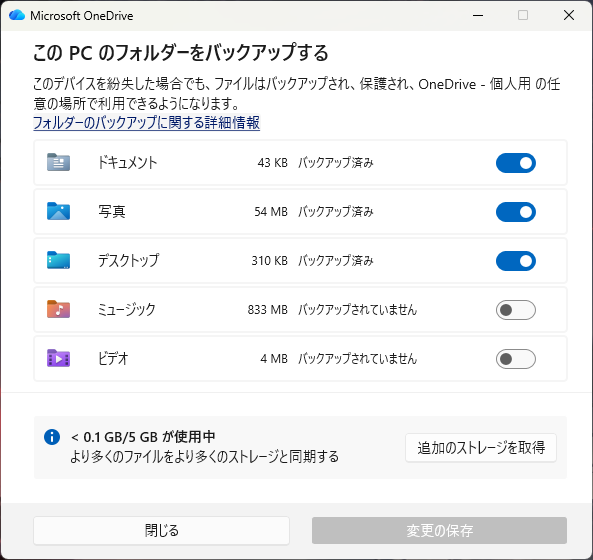Screen dimensions: 593x560
Task: Click the < 0.1 GB/5 GB が使用中 text
Action: [x=143, y=437]
